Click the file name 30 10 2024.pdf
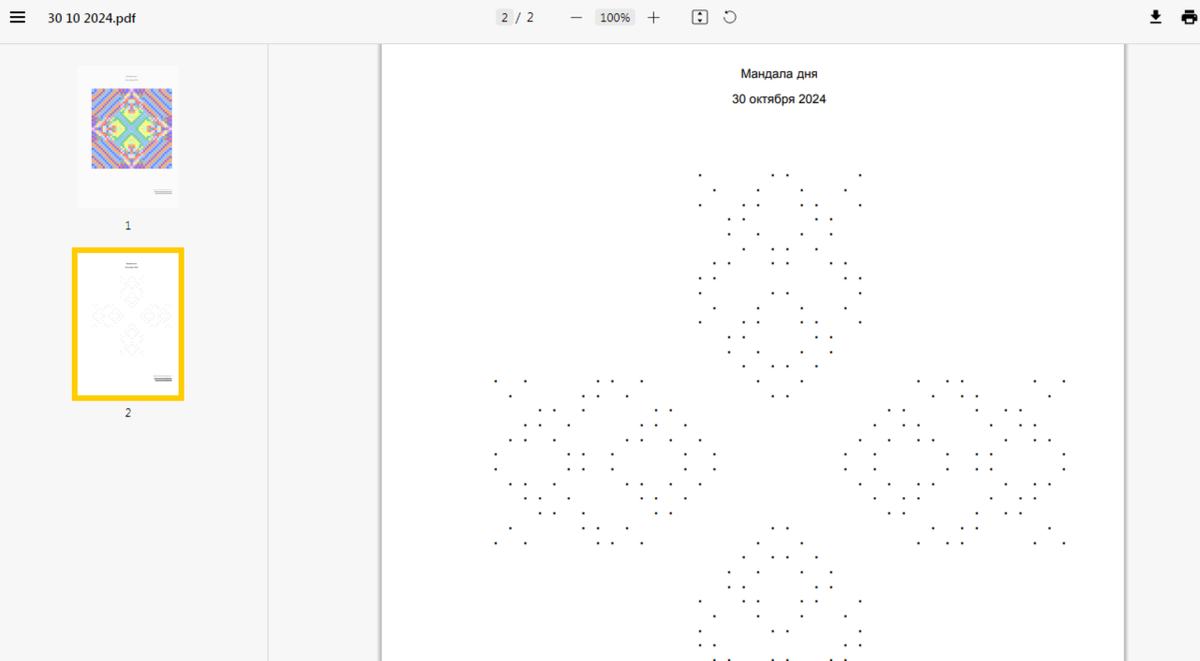 point(92,18)
